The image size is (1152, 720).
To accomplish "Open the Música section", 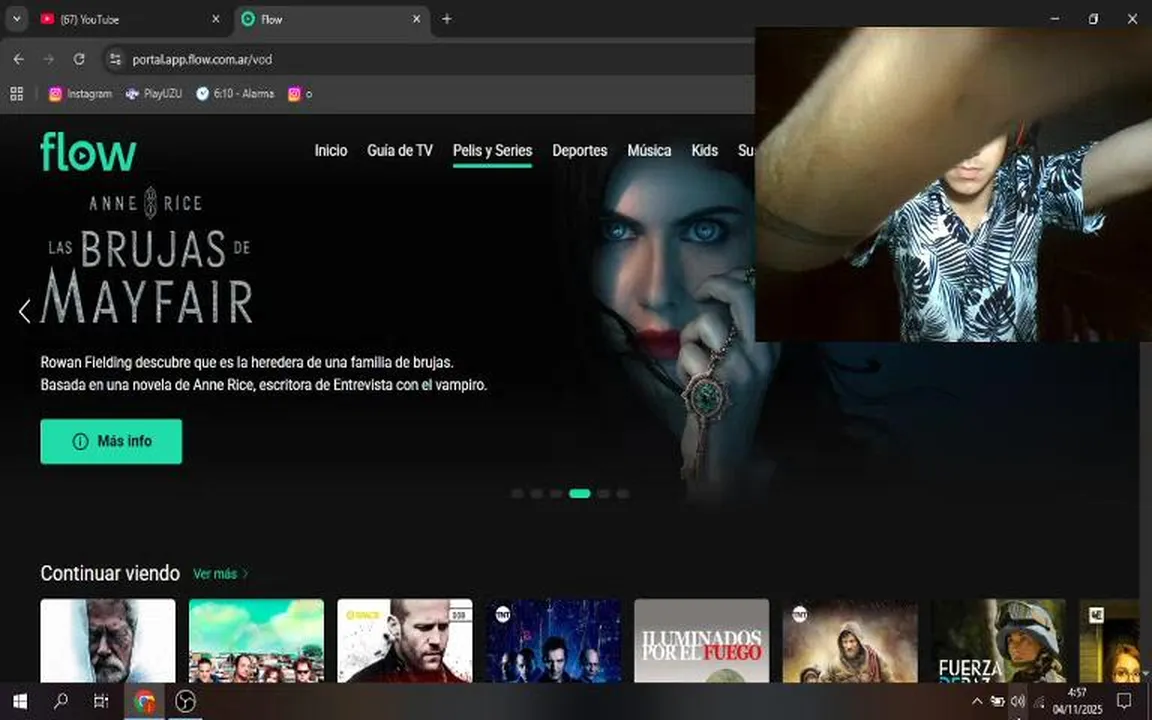I will (649, 151).
